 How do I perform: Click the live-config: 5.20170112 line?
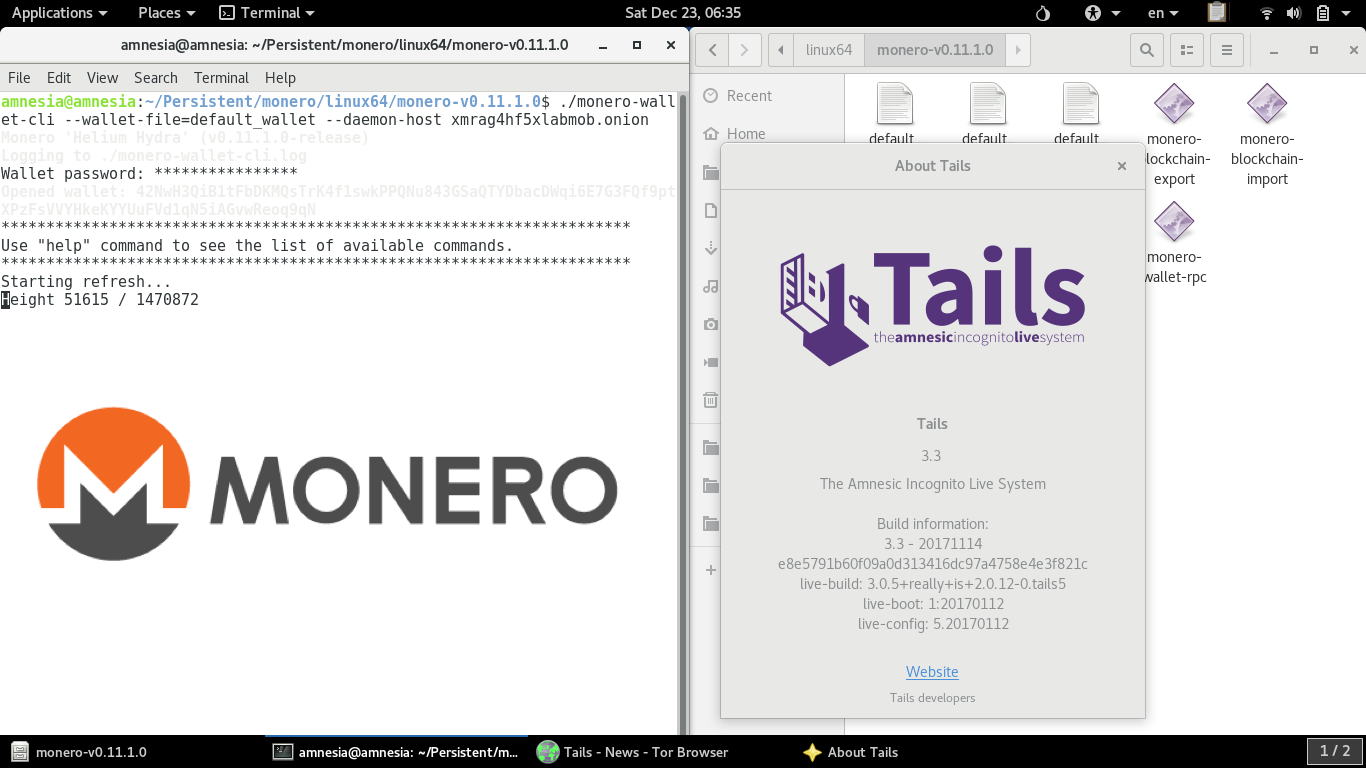(x=933, y=624)
